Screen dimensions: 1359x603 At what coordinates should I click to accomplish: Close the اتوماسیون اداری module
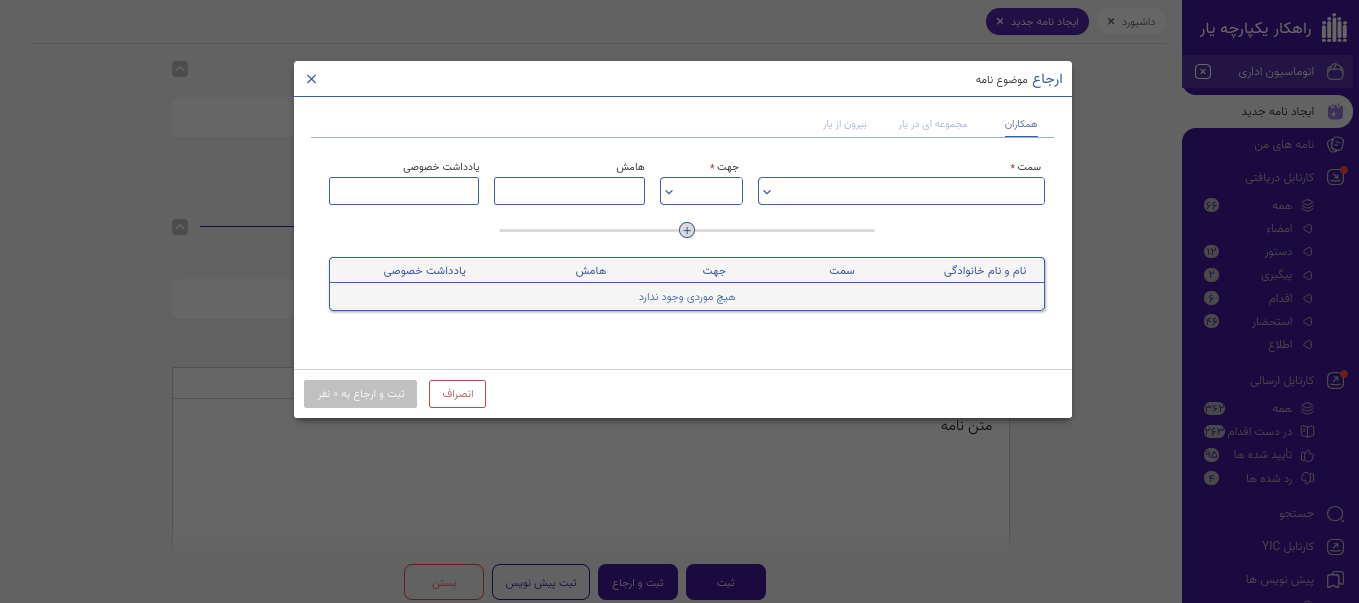click(x=1203, y=71)
